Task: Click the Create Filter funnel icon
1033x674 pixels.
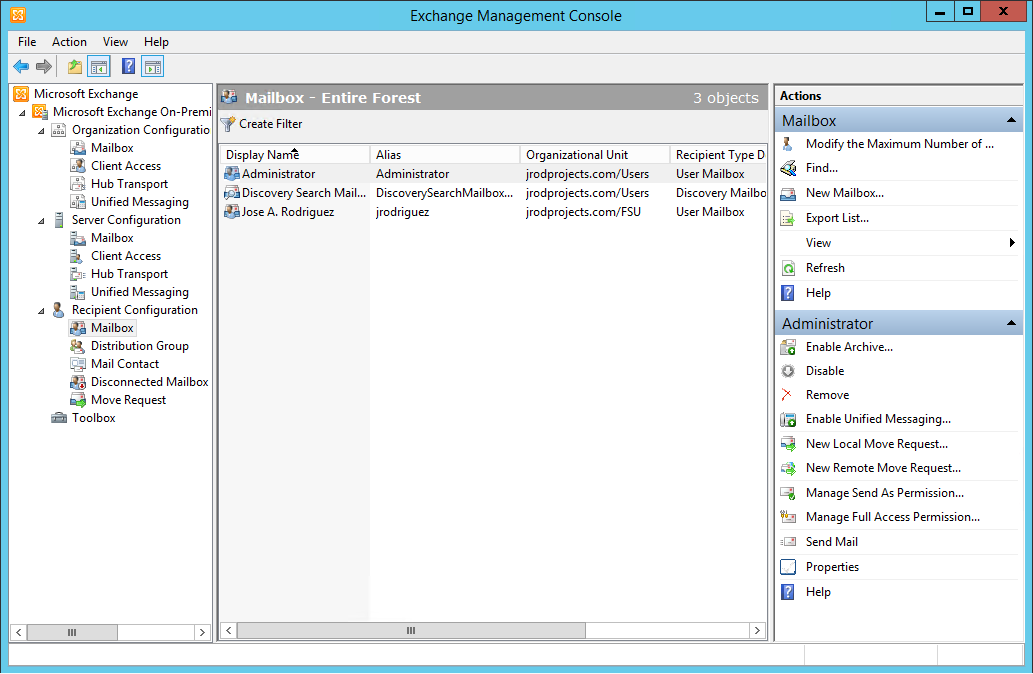Action: [228, 124]
